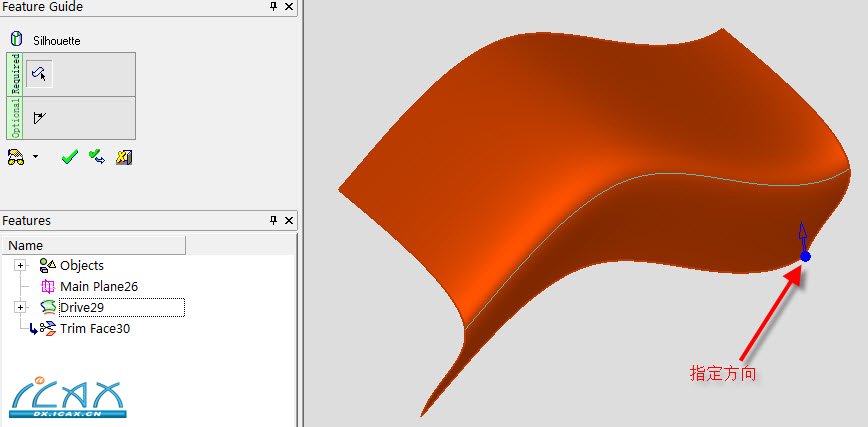Select Objects in the feature tree

pyautogui.click(x=82, y=266)
